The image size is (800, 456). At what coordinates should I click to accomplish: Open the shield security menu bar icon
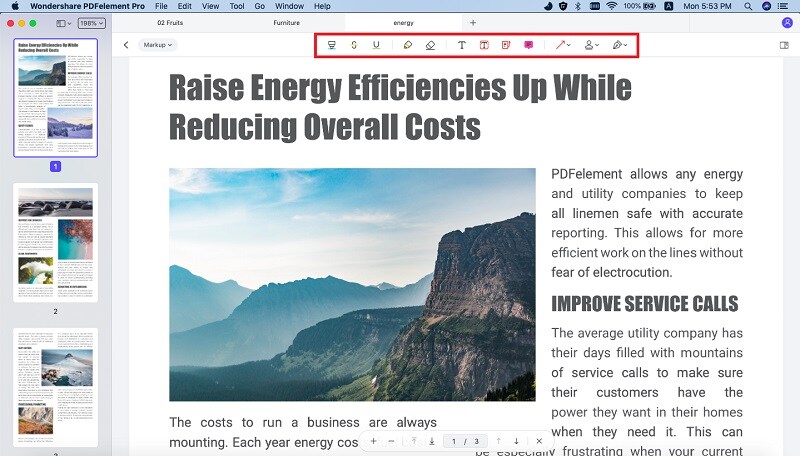pos(563,6)
